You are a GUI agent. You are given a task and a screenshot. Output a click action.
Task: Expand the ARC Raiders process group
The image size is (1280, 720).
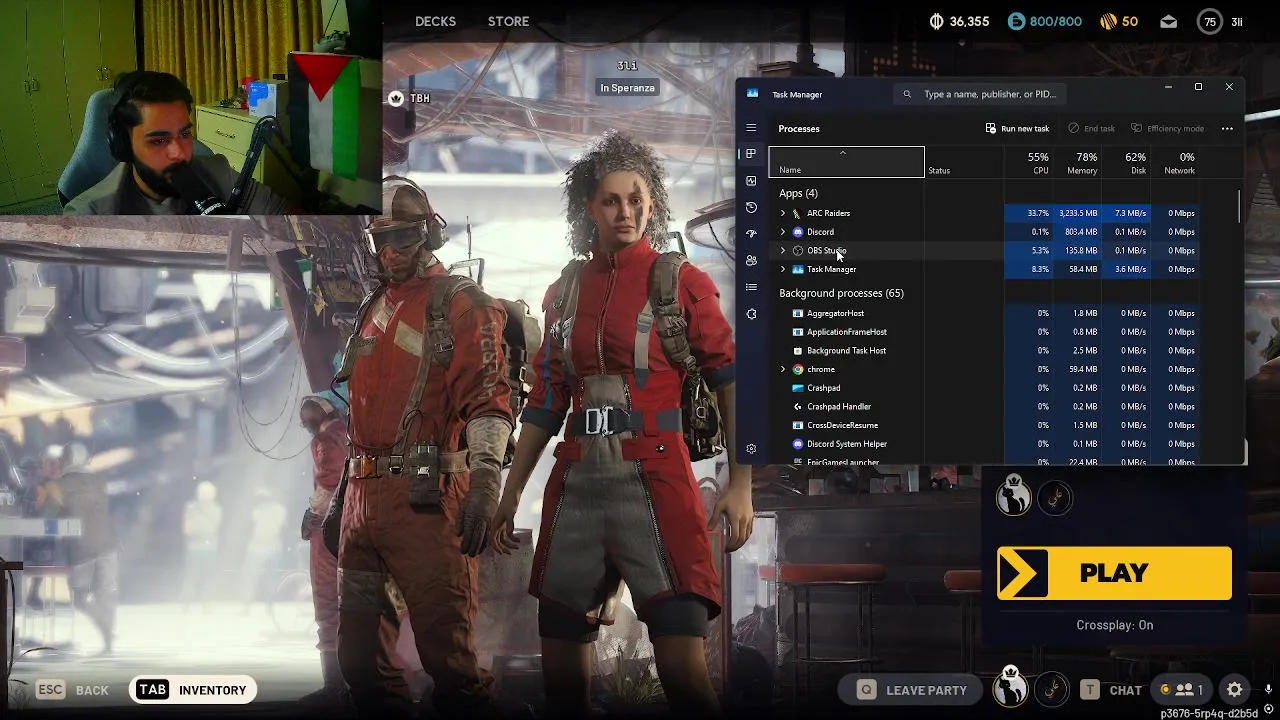783,213
